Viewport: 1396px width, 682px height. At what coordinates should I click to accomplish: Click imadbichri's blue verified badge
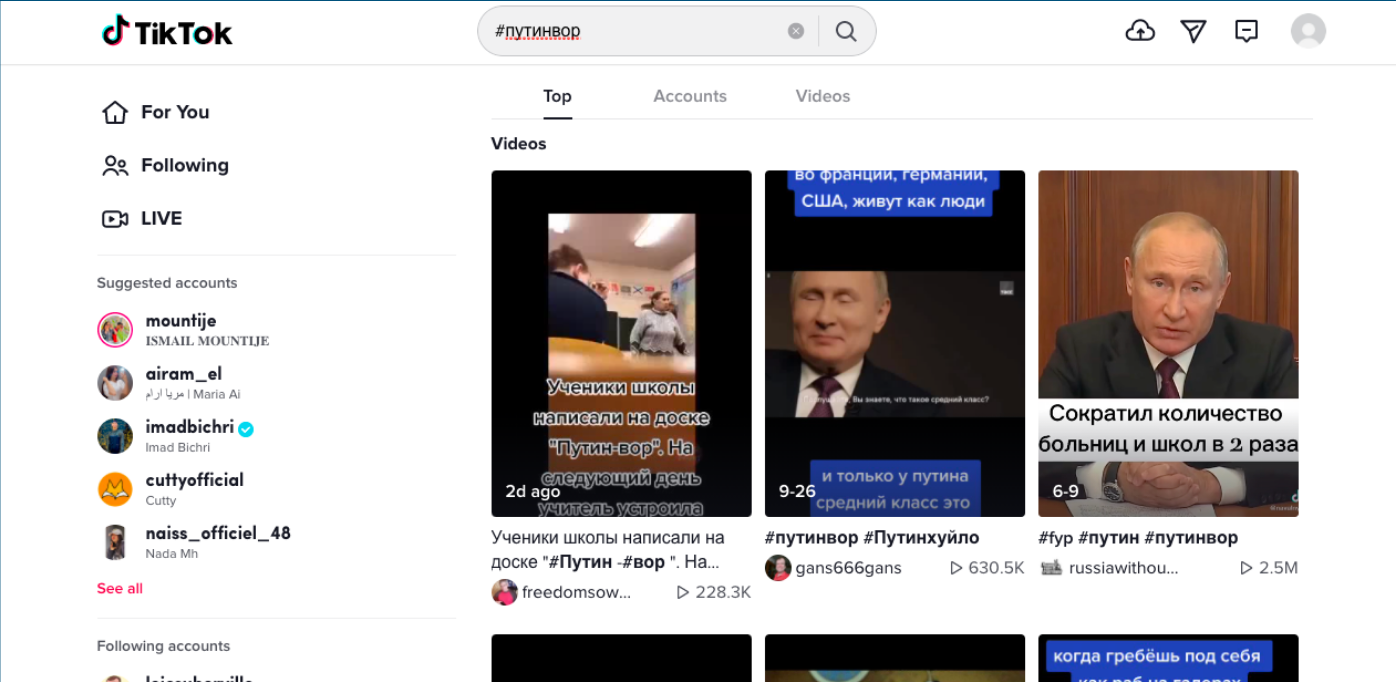[246, 429]
